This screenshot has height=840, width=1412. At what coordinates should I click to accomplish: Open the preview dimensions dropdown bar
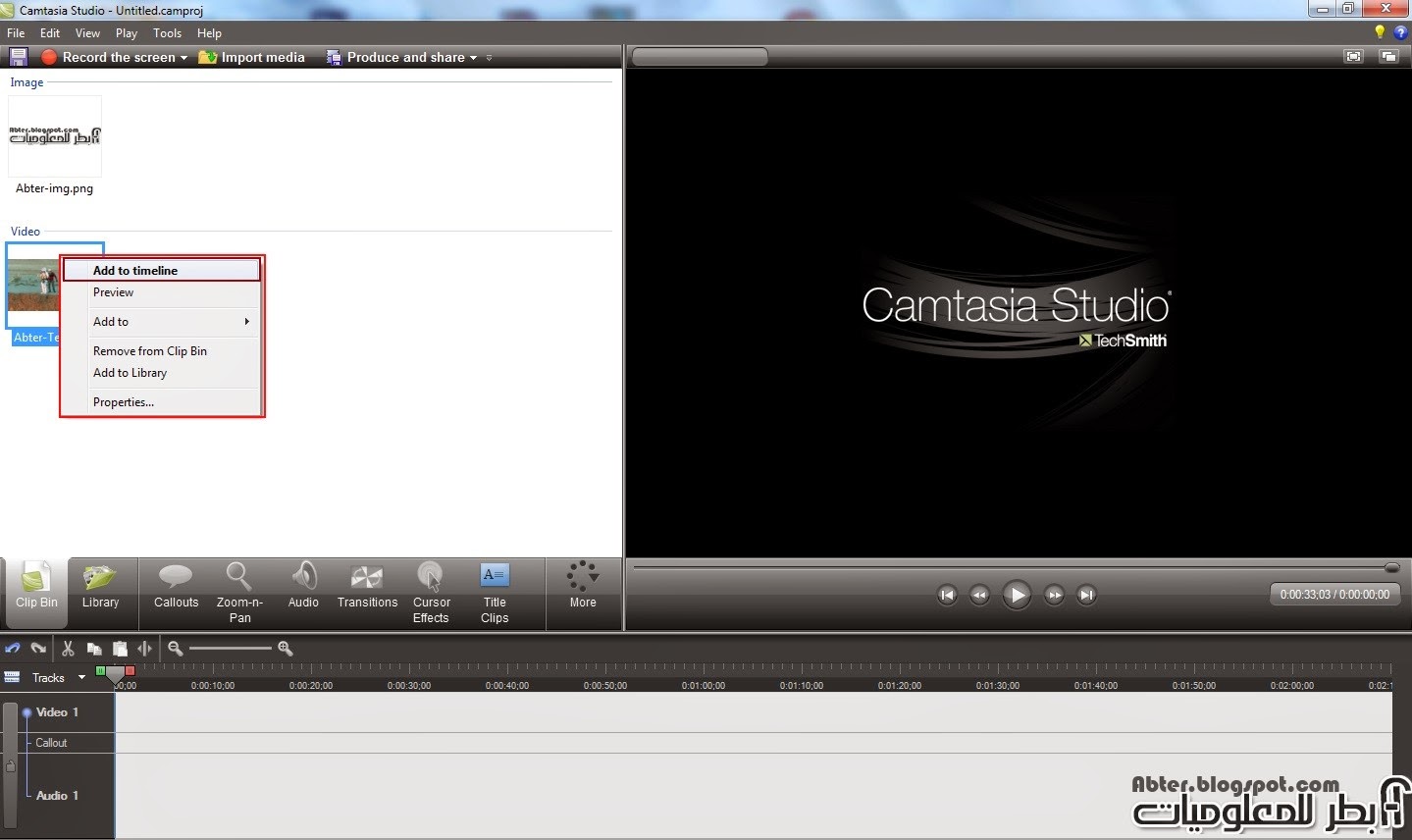point(700,57)
